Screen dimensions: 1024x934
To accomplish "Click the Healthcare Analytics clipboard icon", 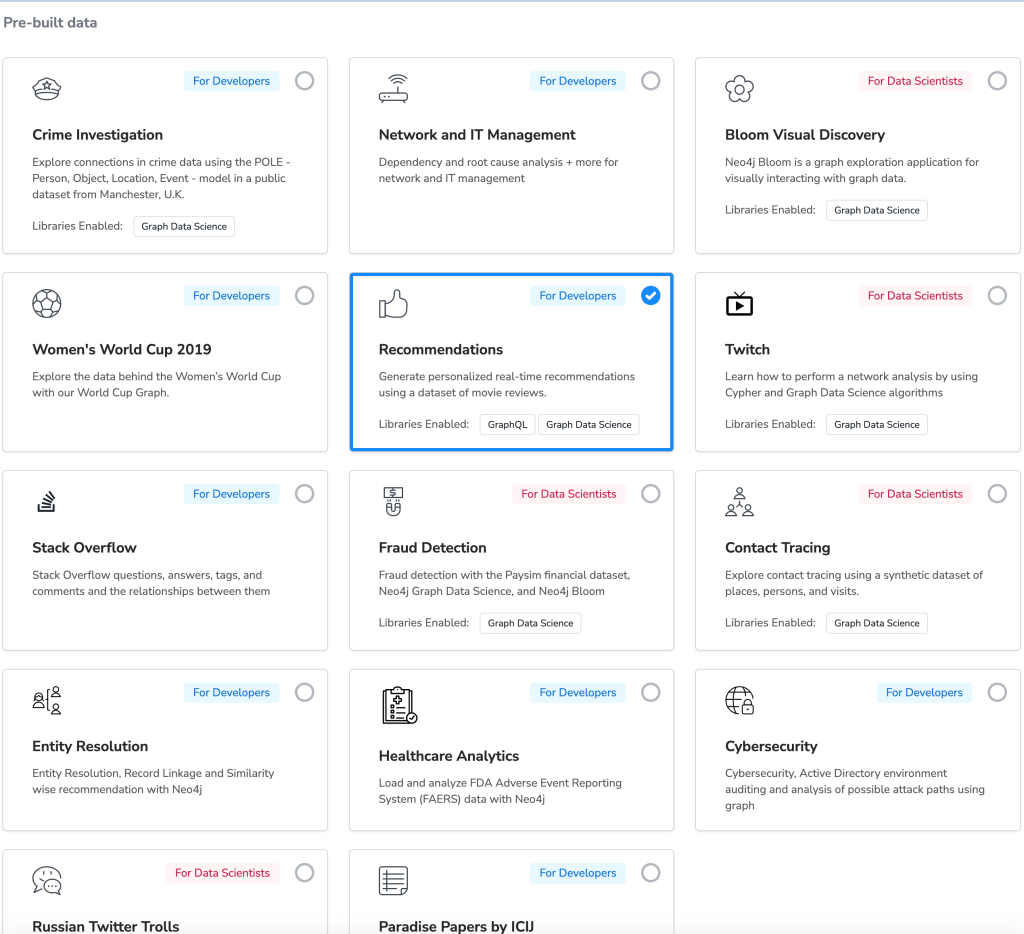I will (399, 705).
